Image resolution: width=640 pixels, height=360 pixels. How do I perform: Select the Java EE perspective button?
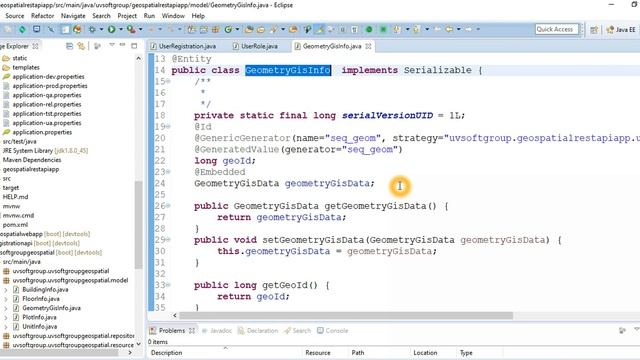(621, 29)
